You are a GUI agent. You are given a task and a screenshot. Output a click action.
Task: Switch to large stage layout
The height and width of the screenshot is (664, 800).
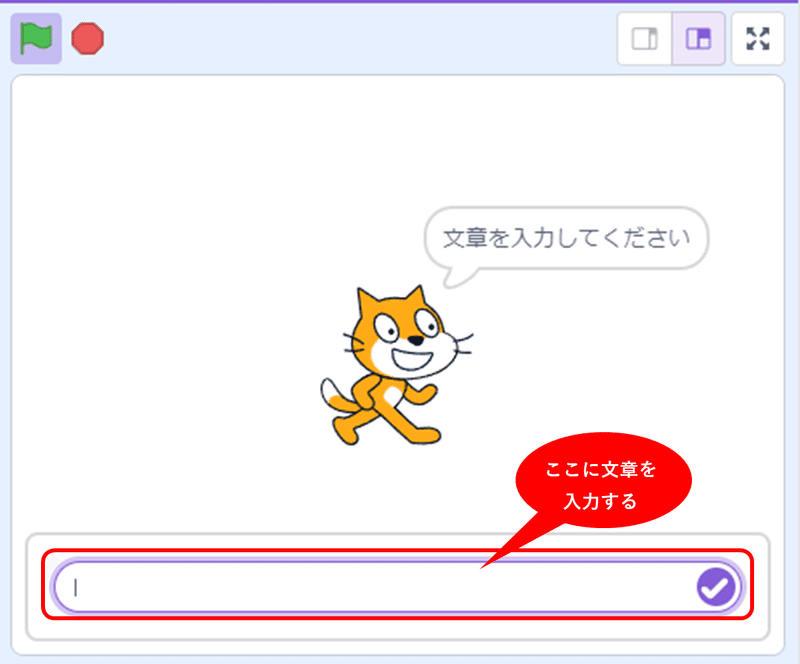698,39
